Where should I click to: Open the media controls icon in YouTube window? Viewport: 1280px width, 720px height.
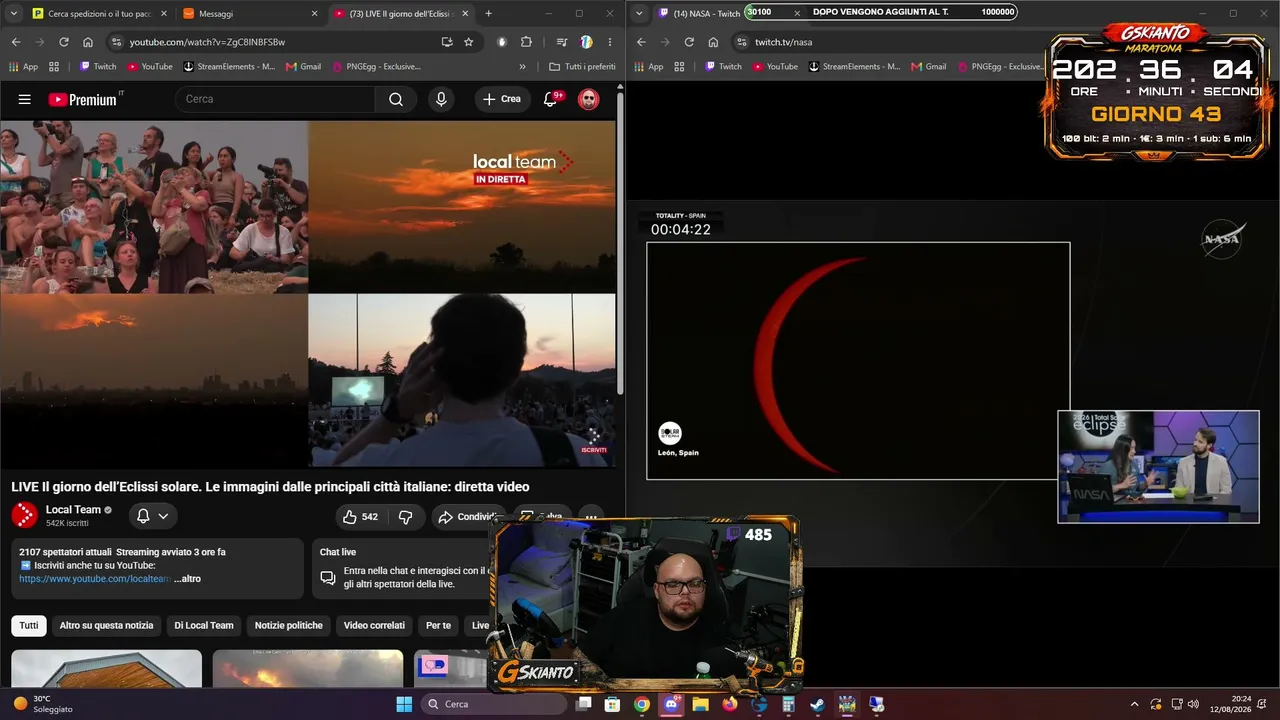click(562, 42)
